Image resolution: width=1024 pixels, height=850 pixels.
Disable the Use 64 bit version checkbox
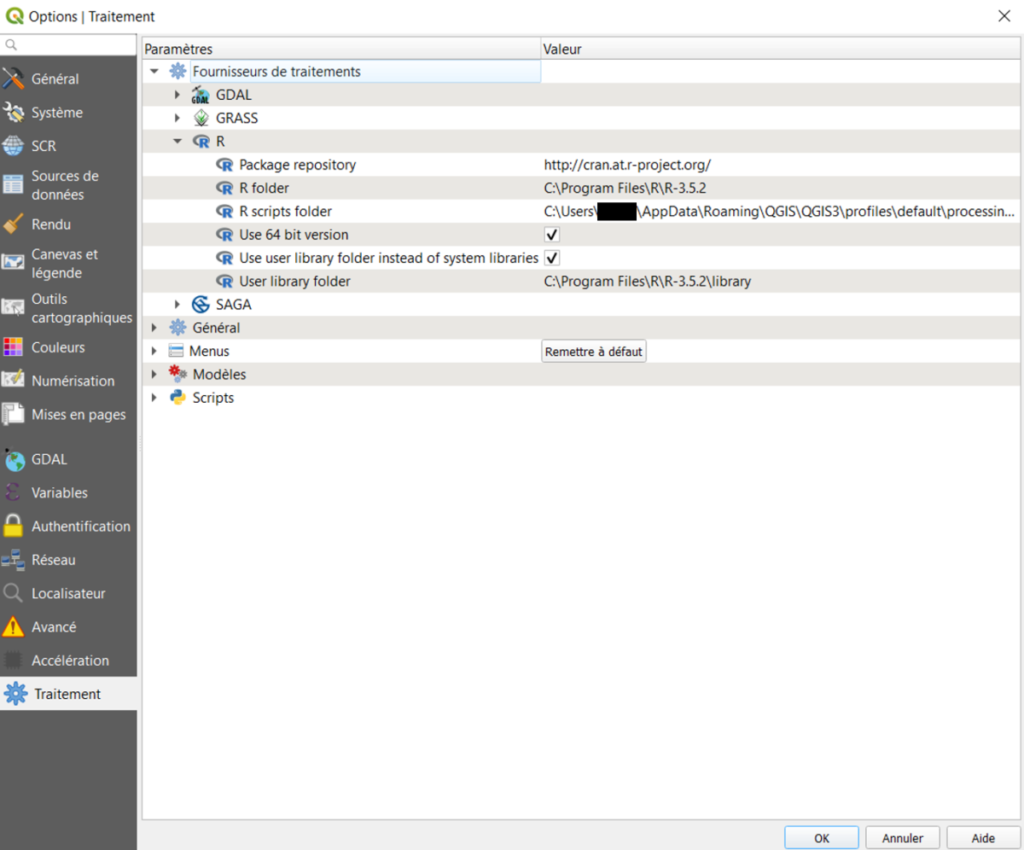tap(550, 234)
